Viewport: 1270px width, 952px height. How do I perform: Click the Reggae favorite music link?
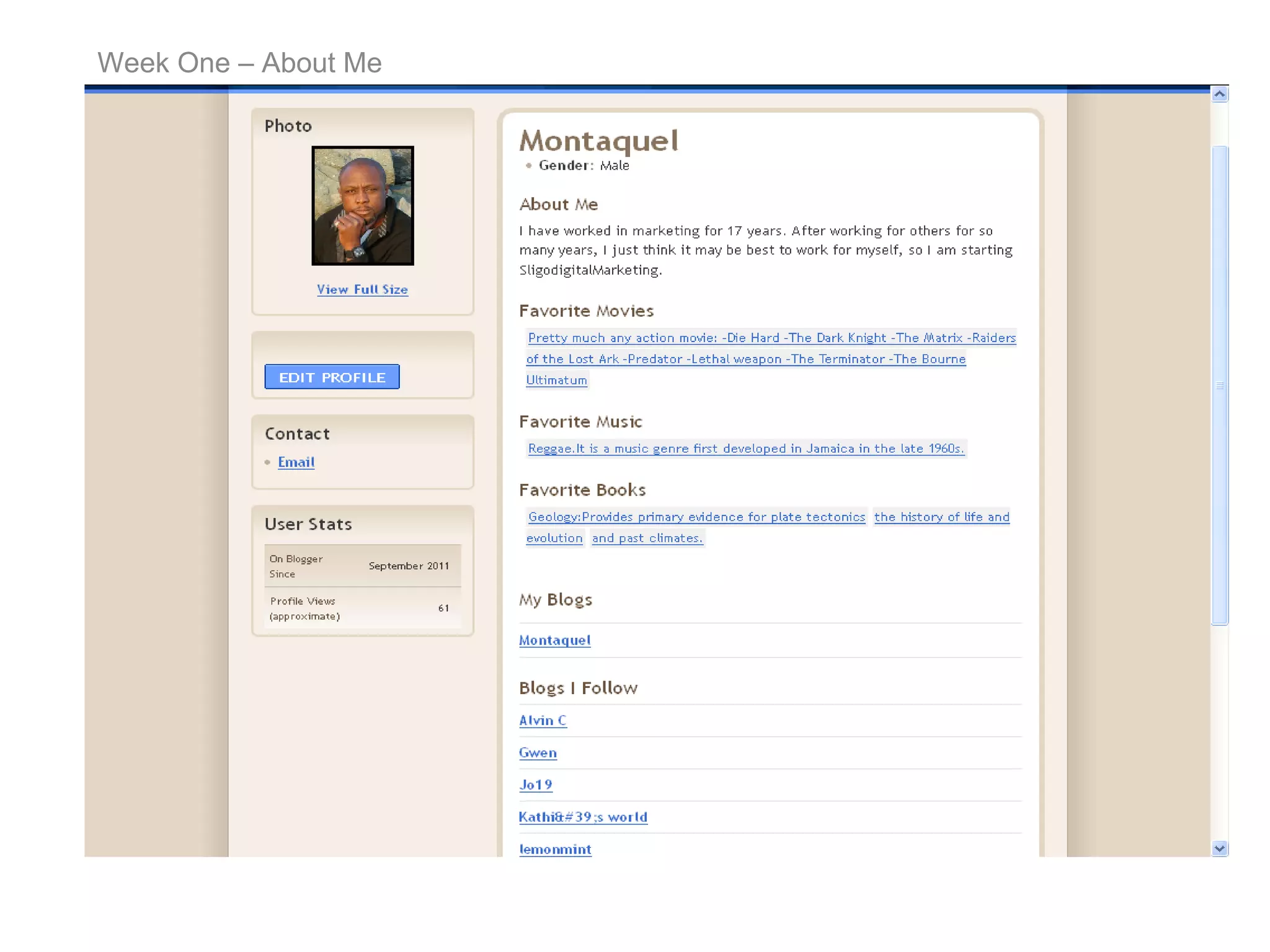tap(745, 448)
